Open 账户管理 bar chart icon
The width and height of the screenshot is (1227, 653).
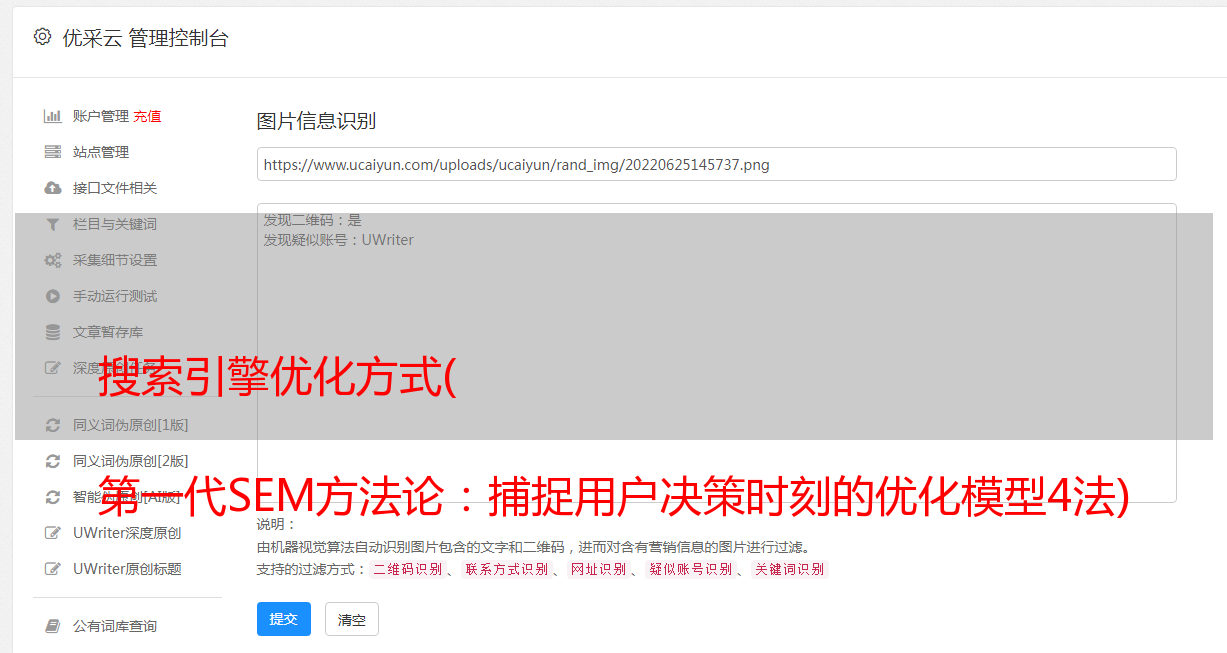tap(53, 116)
